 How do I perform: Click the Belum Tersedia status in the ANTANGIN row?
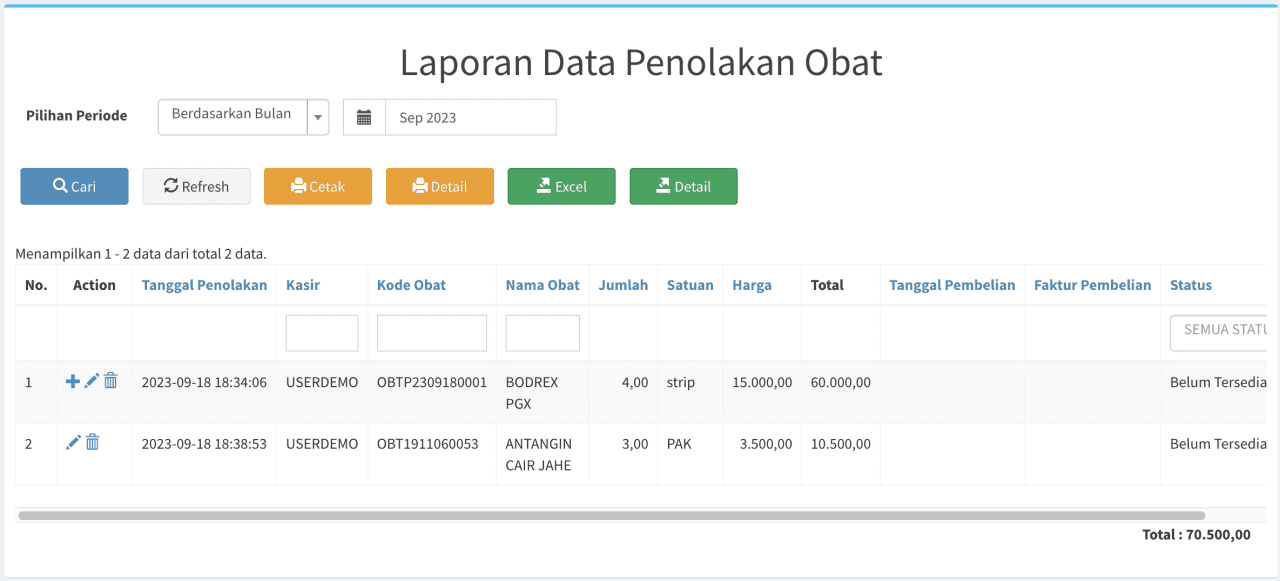tap(1218, 443)
